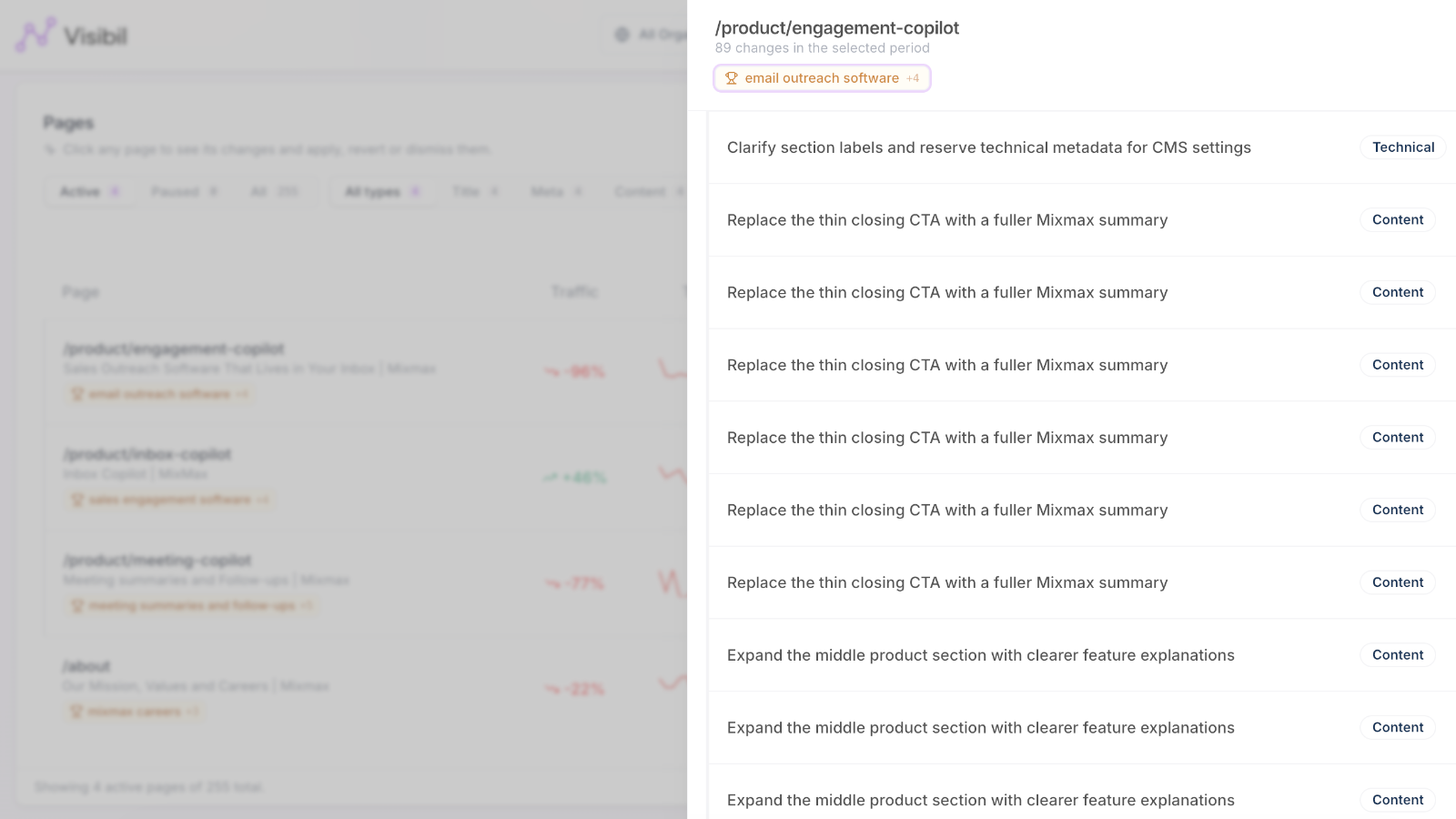Image resolution: width=1456 pixels, height=819 pixels.
Task: Click the Pages heading
Action: pos(68,123)
